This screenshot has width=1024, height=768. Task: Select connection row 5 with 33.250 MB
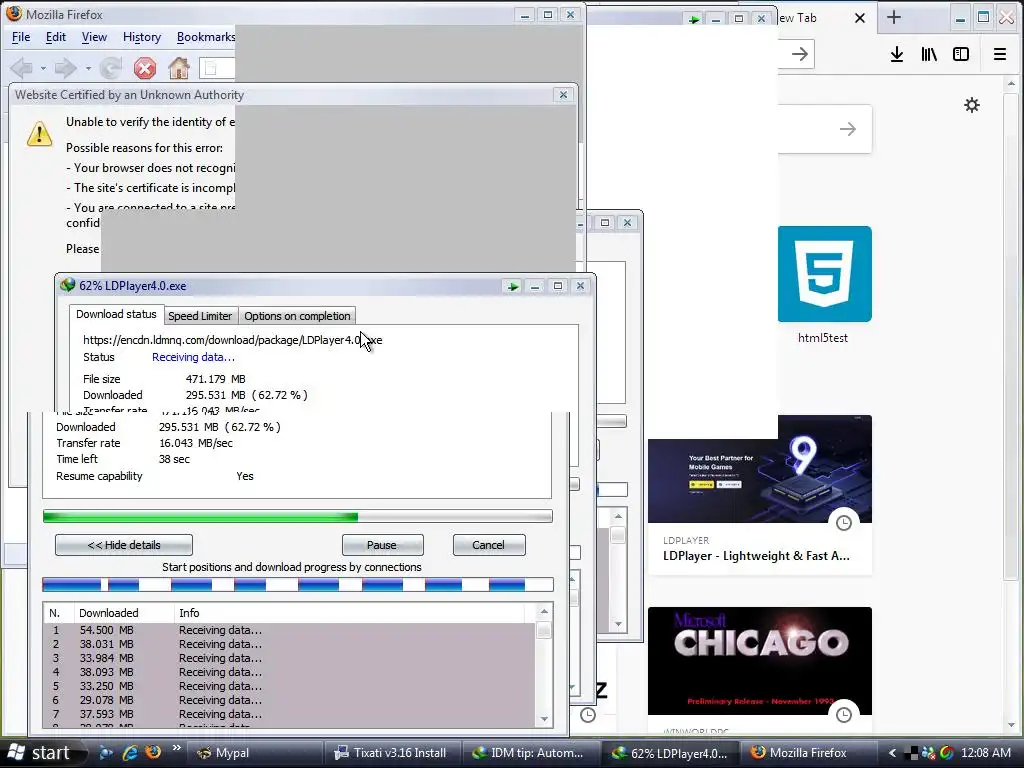tap(289, 686)
